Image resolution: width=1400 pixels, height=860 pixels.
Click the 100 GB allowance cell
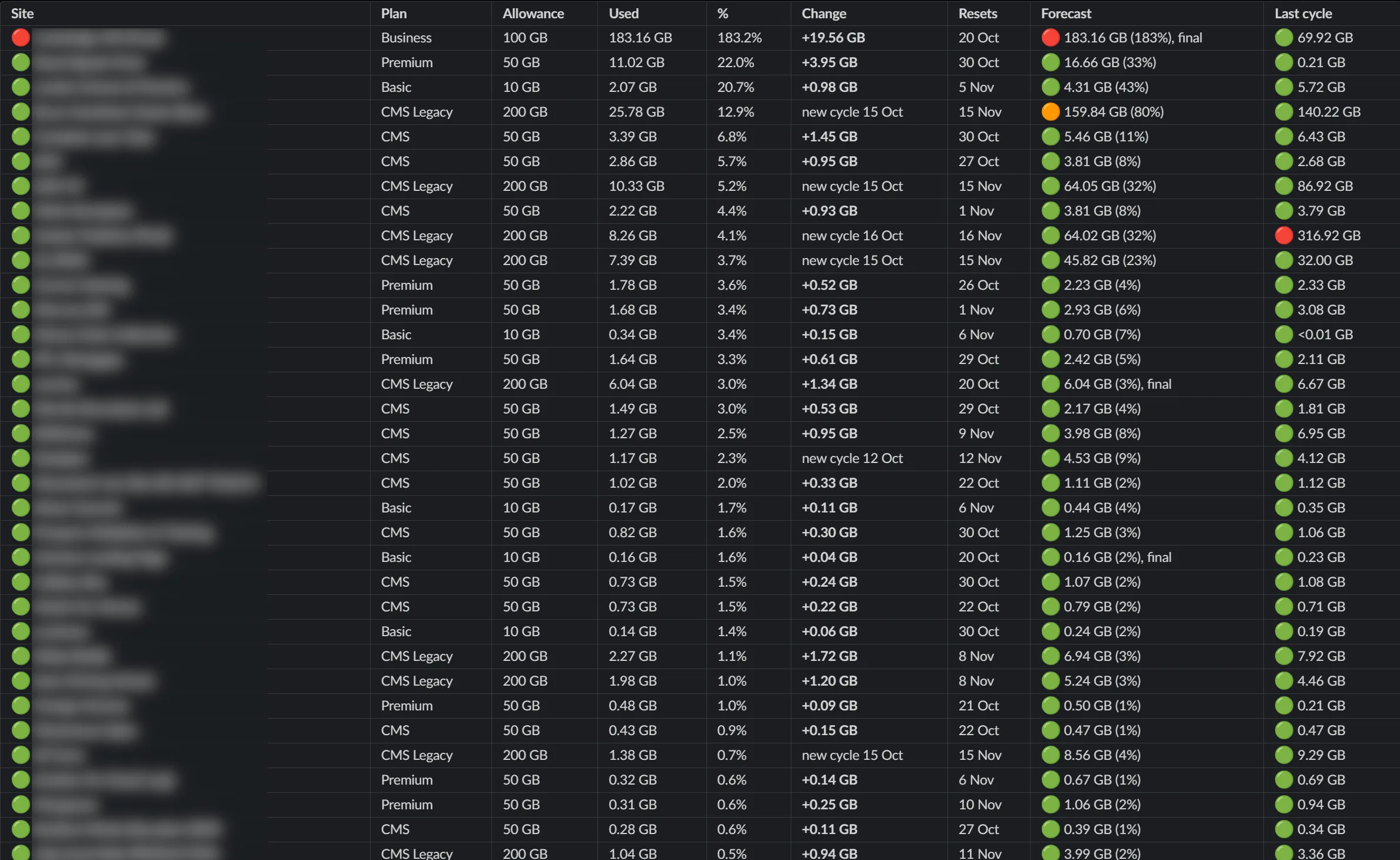525,38
